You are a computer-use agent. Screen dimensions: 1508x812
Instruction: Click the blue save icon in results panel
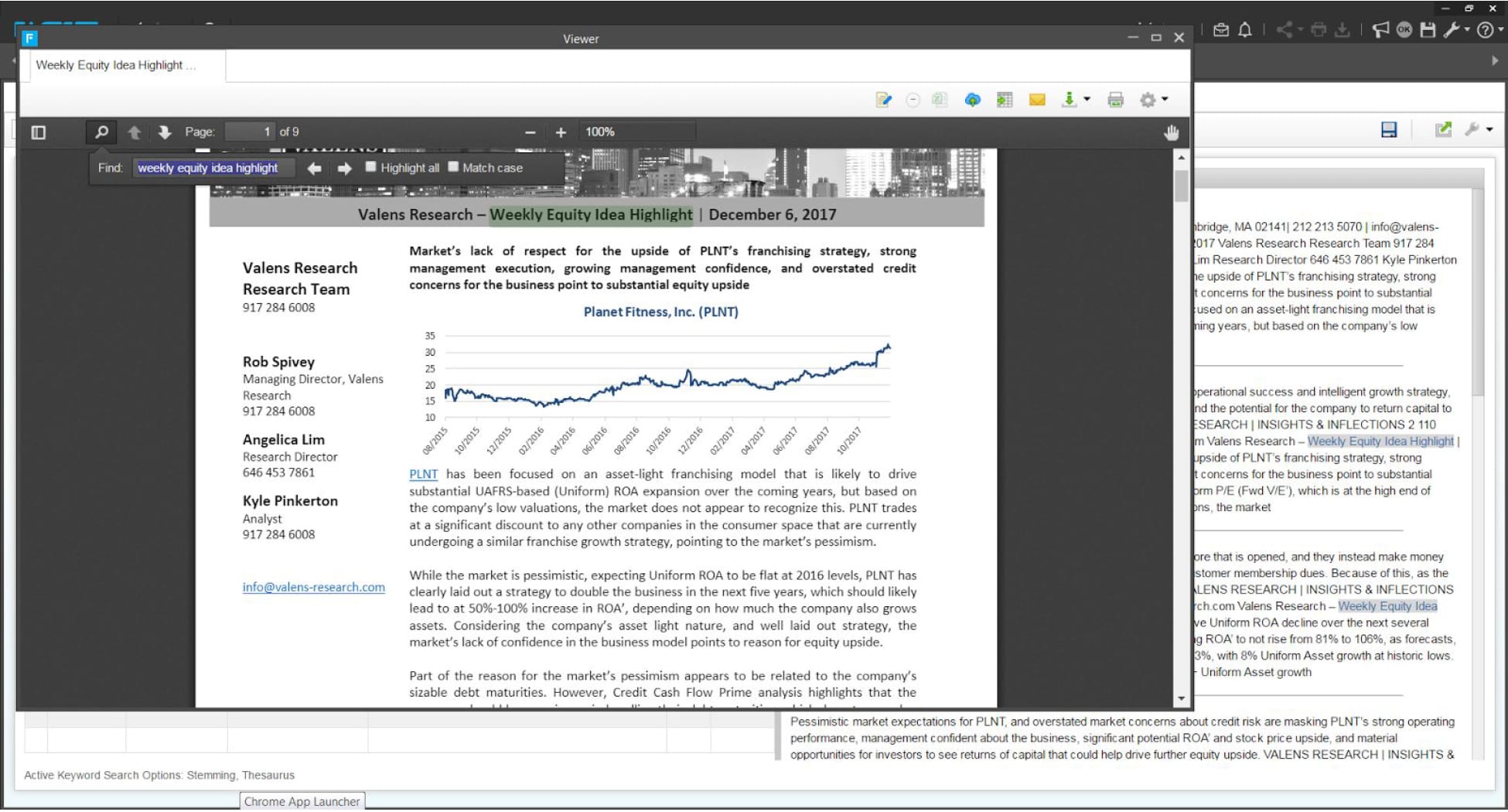pyautogui.click(x=1389, y=130)
